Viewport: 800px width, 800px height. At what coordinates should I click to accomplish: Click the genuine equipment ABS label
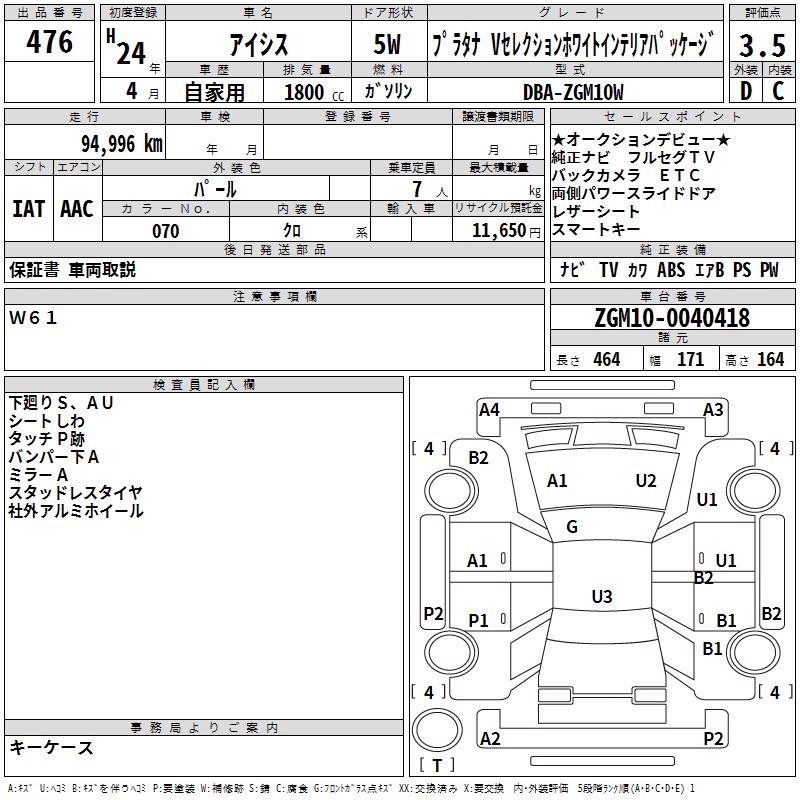pyautogui.click(x=671, y=269)
